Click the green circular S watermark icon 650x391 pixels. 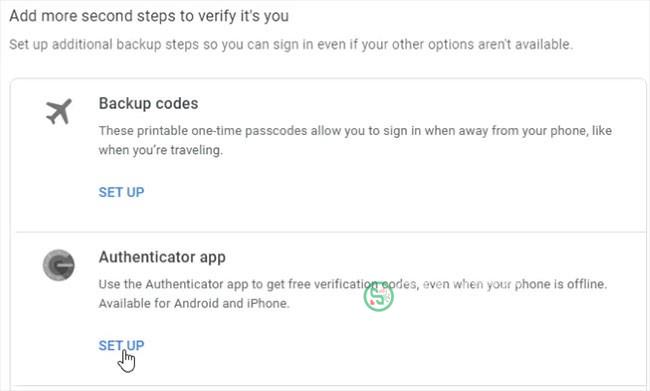point(378,296)
